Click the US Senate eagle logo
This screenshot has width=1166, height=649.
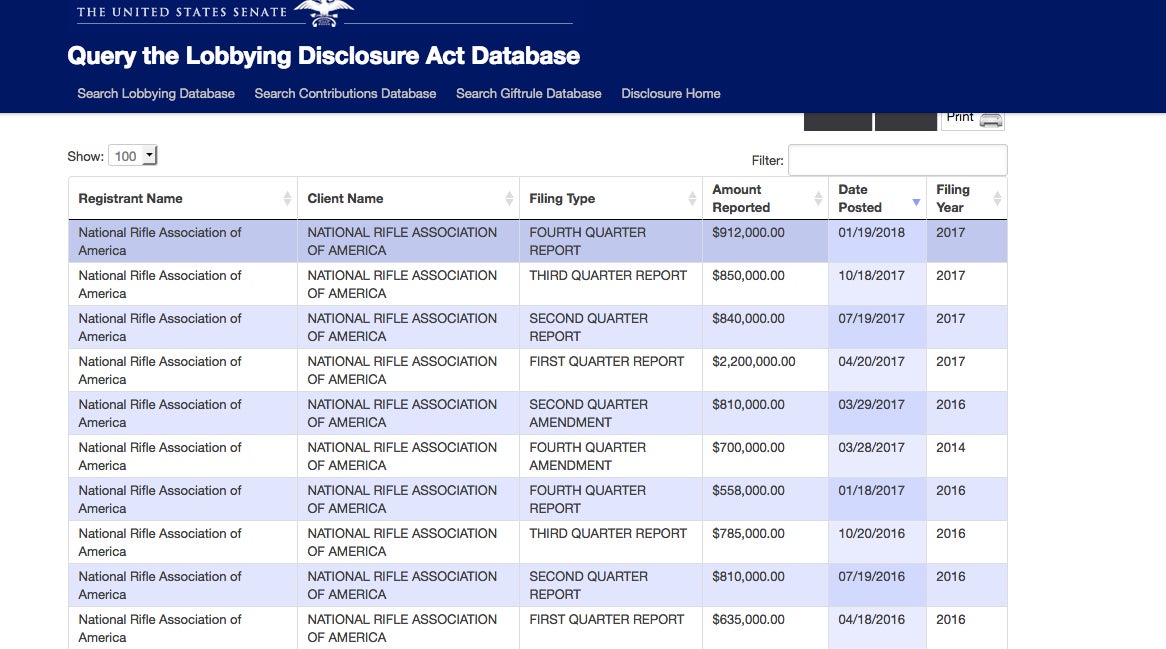[x=323, y=13]
